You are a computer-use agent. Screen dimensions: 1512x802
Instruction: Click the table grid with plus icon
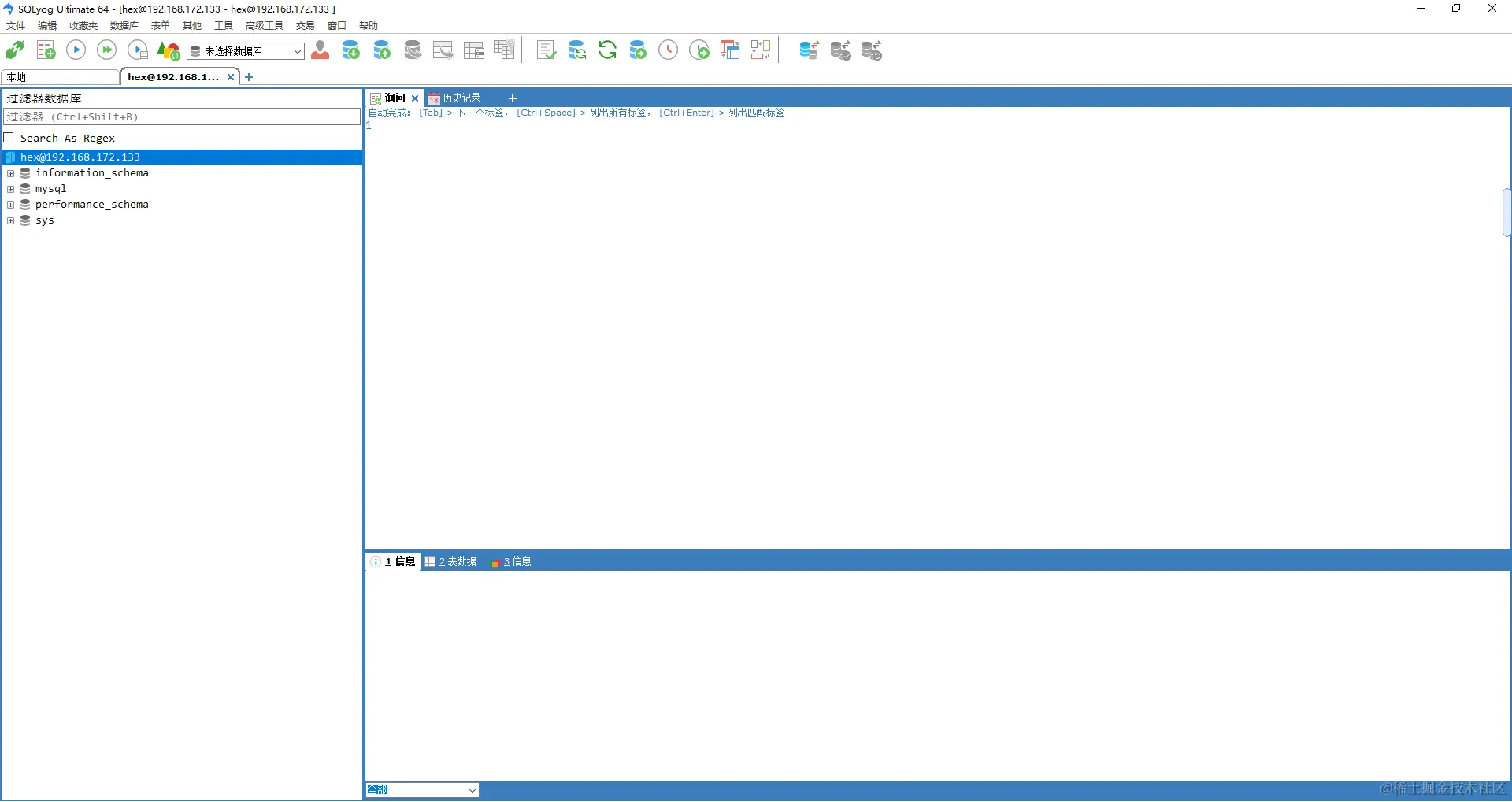point(504,50)
